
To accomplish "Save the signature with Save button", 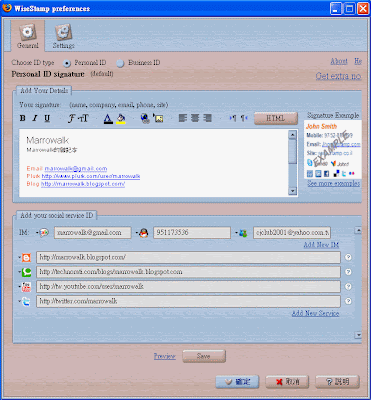I will point(204,356).
